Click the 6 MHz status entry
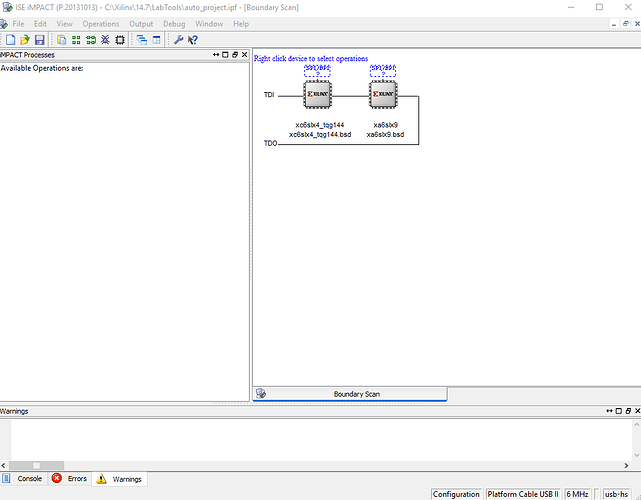The width and height of the screenshot is (641, 500). click(x=577, y=494)
